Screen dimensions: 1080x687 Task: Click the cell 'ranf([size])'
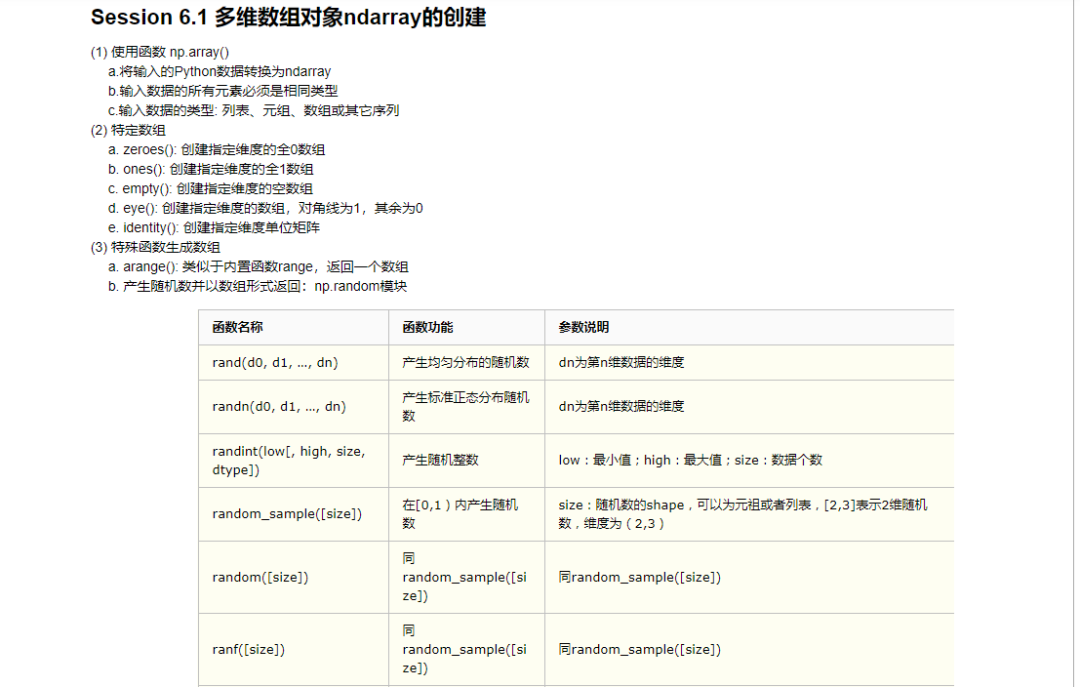(x=293, y=650)
